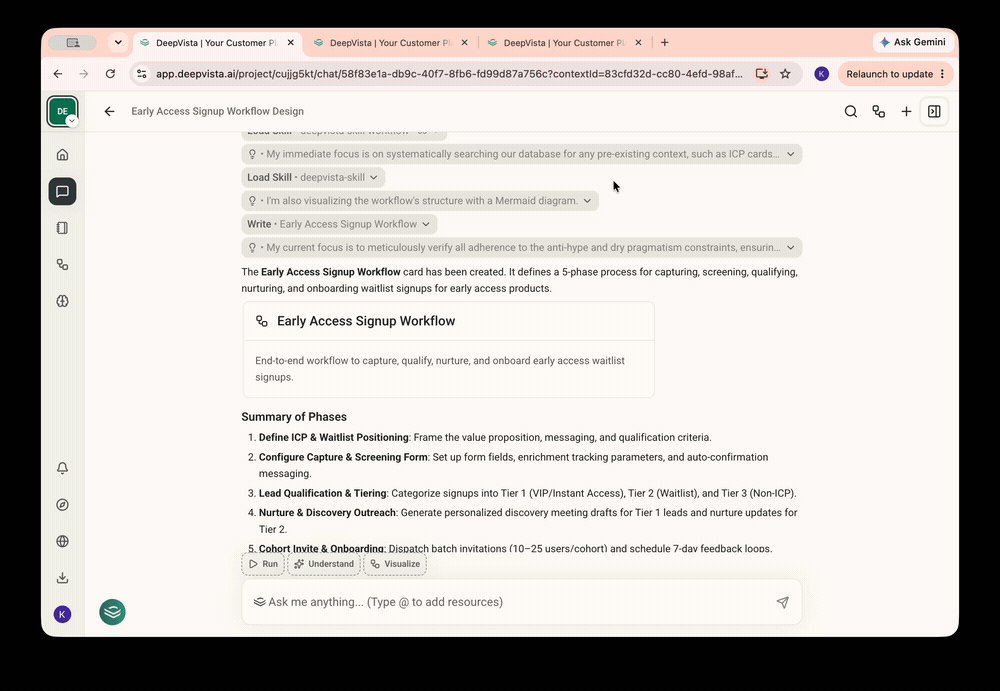Screen dimensions: 1000x691
Task: Open the workflows icon in left sidebar
Action: coord(62,264)
